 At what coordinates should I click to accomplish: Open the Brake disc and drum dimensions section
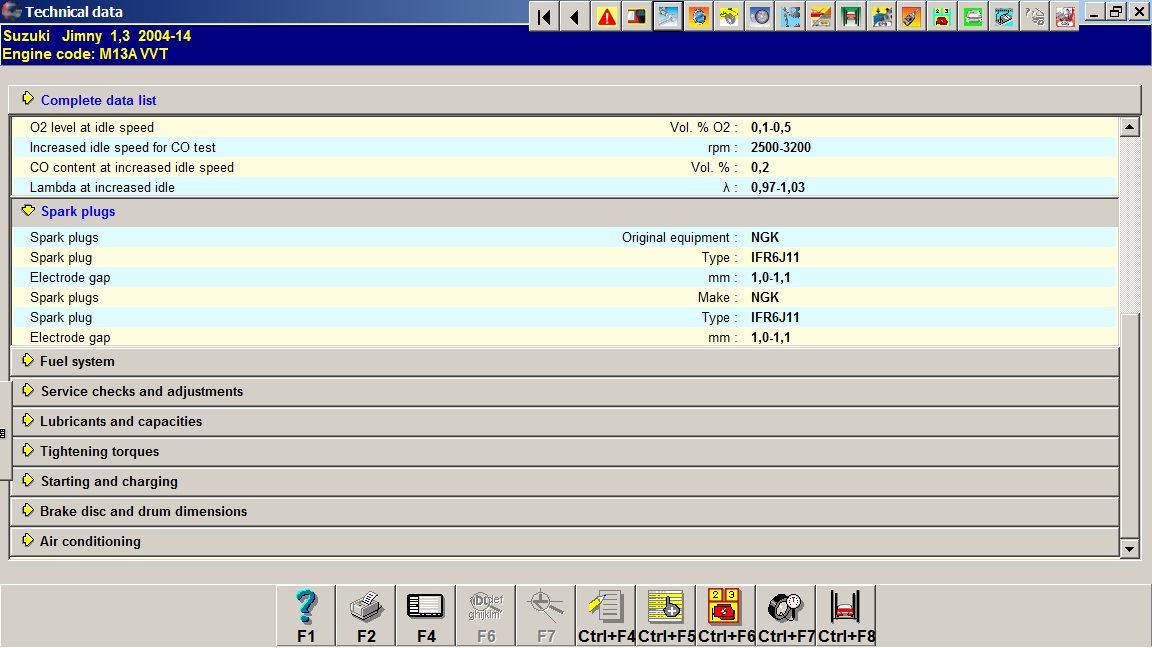pos(143,511)
